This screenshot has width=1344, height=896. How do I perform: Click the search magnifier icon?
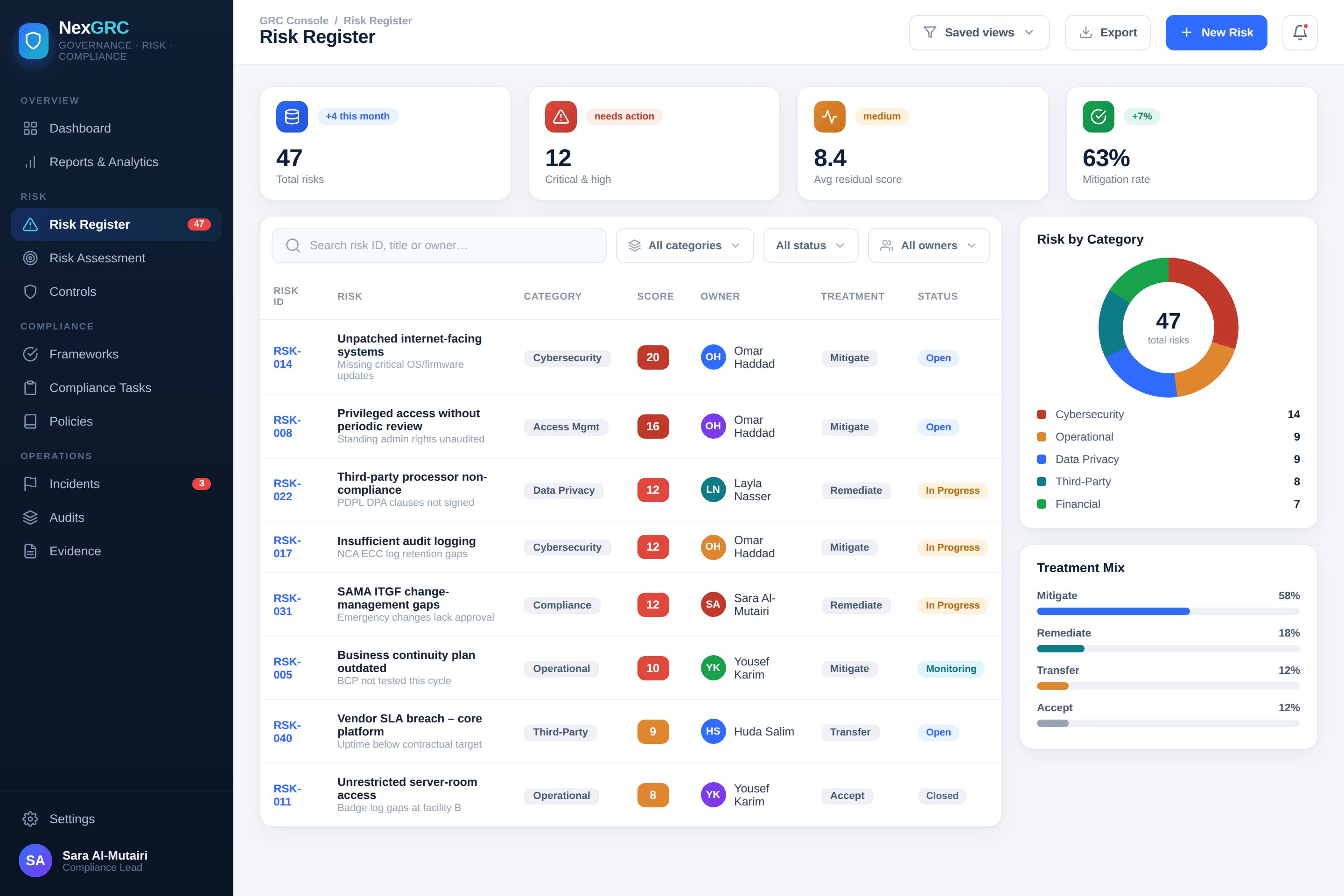pyautogui.click(x=293, y=246)
